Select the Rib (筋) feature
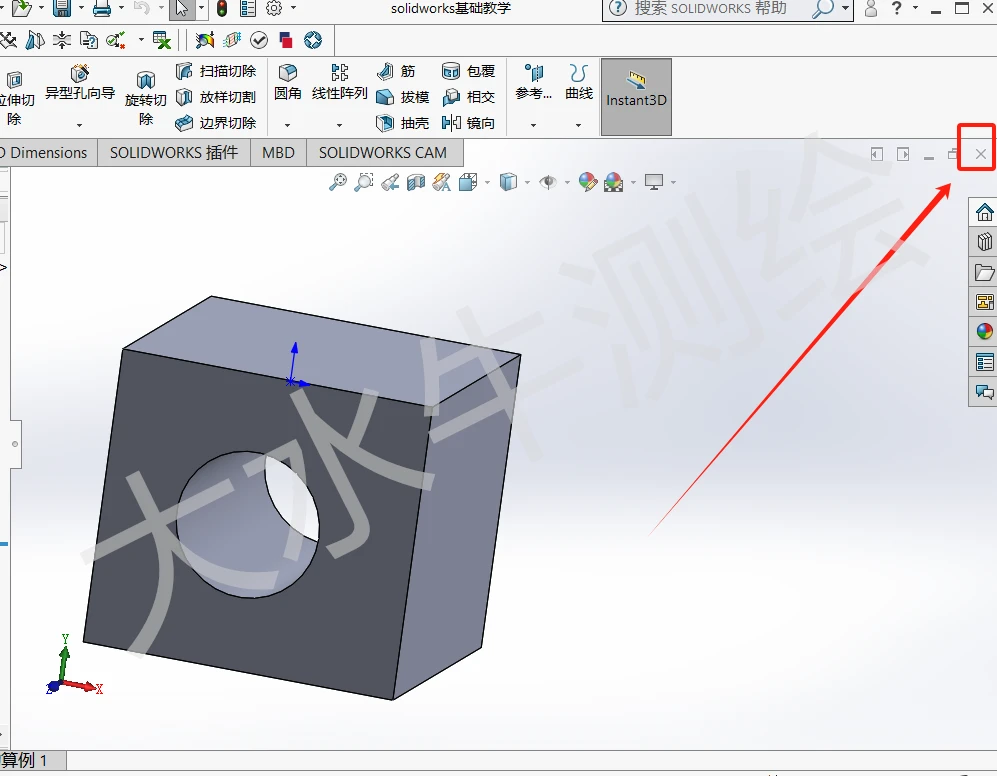The height and width of the screenshot is (776, 997). (395, 71)
